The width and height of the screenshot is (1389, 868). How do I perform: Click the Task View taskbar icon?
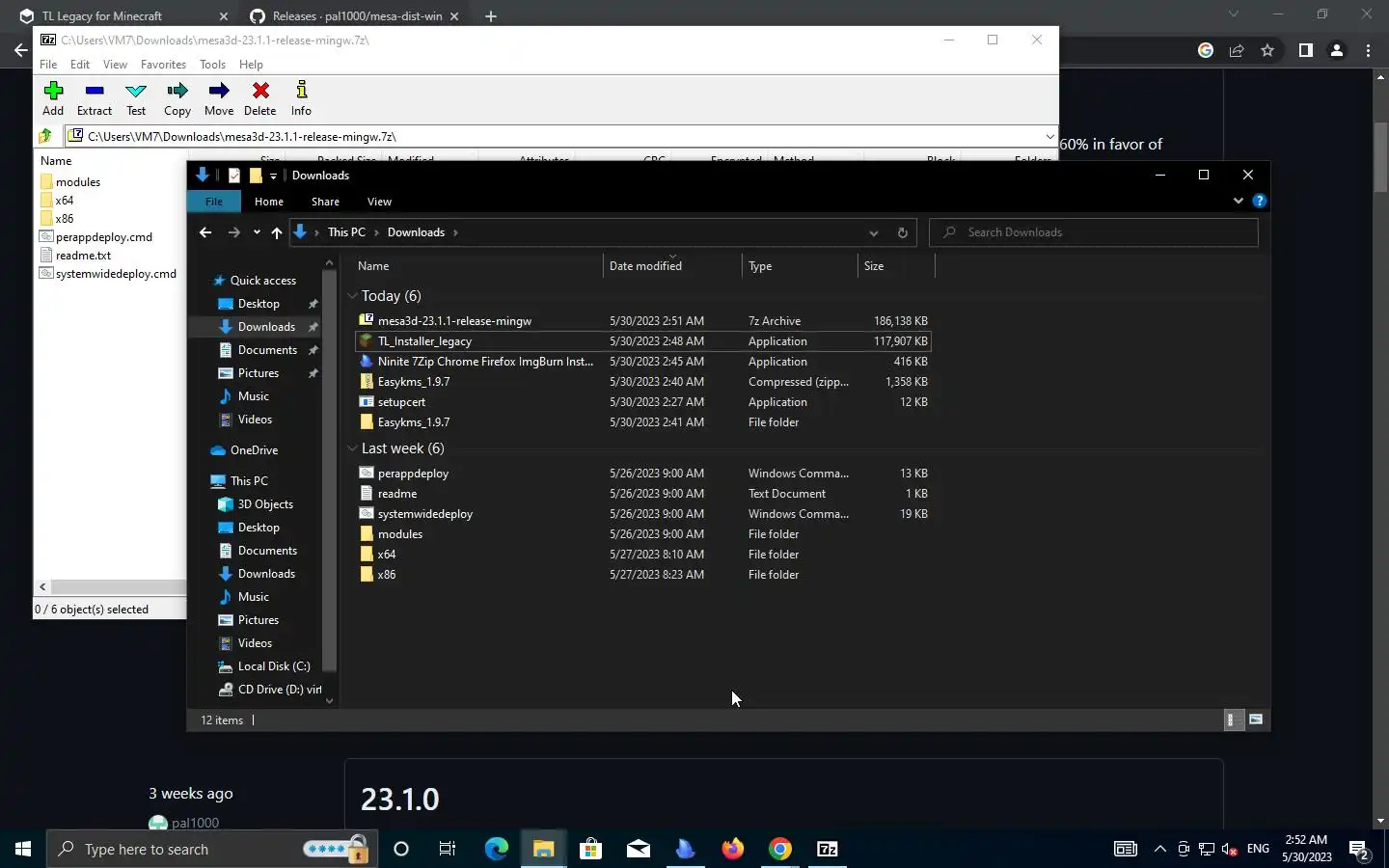pos(448,849)
